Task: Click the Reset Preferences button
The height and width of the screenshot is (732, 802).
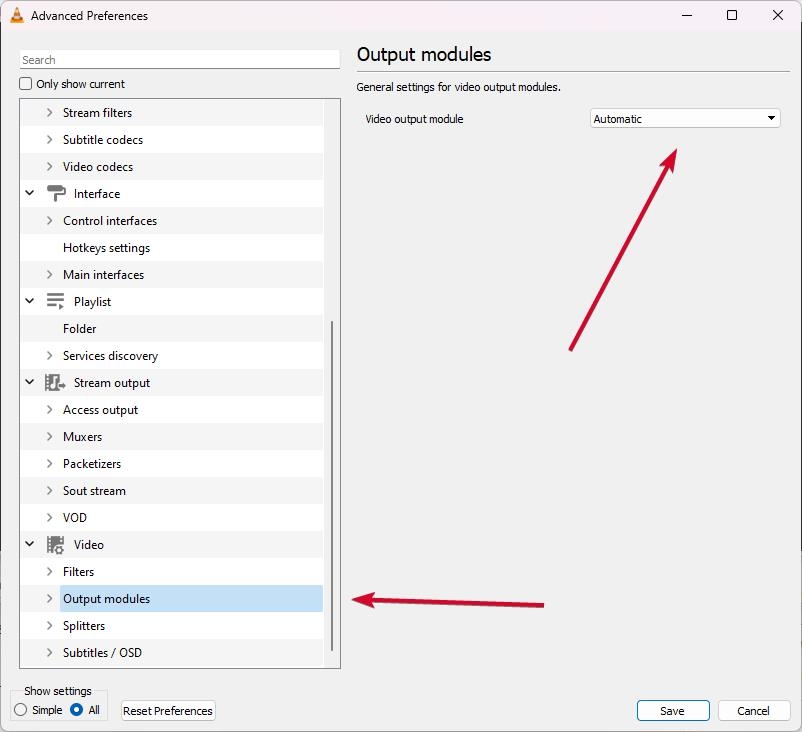Action: [x=168, y=711]
